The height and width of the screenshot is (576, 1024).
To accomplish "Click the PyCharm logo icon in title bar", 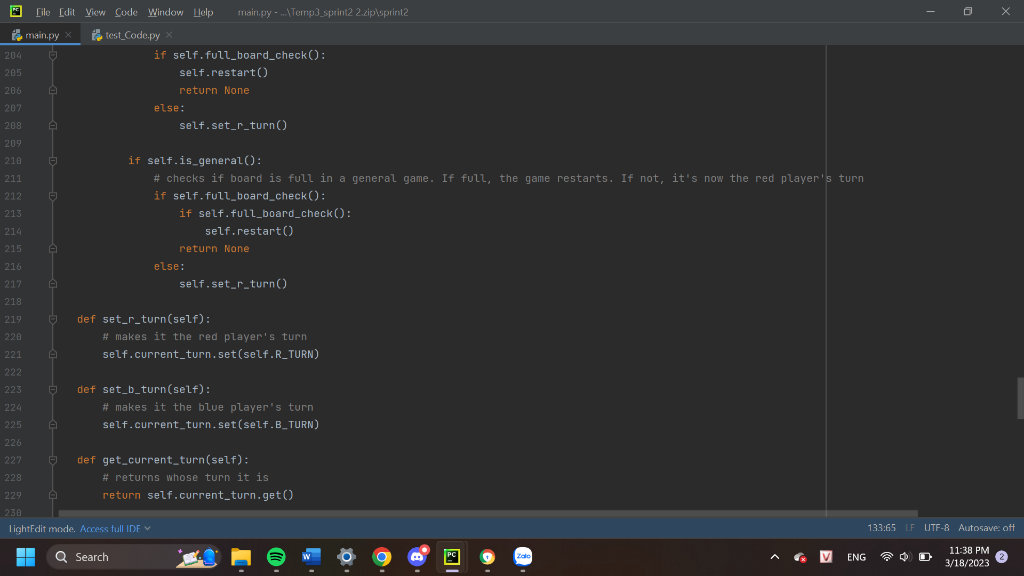I will tap(16, 11).
